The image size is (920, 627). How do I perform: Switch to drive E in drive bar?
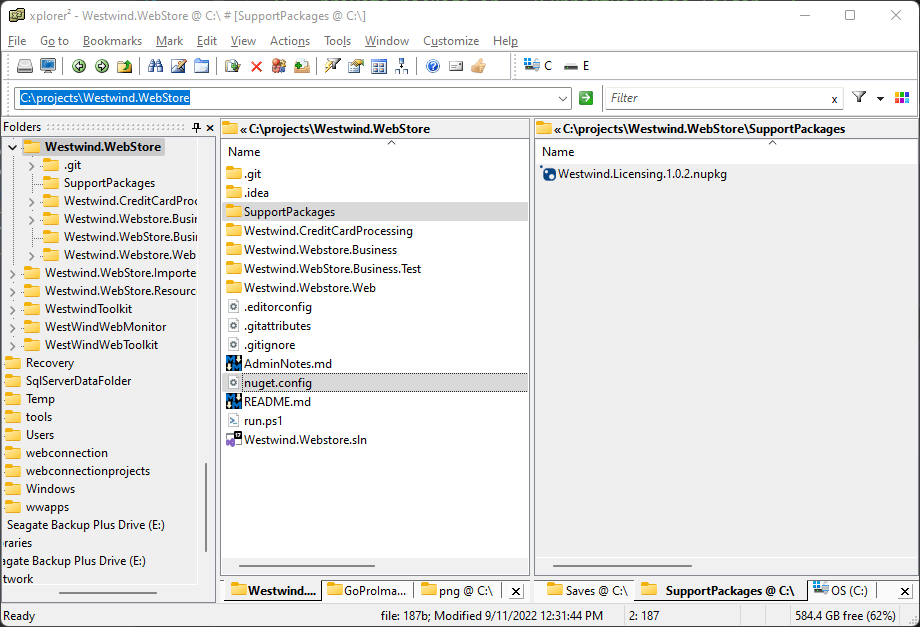pyautogui.click(x=577, y=66)
